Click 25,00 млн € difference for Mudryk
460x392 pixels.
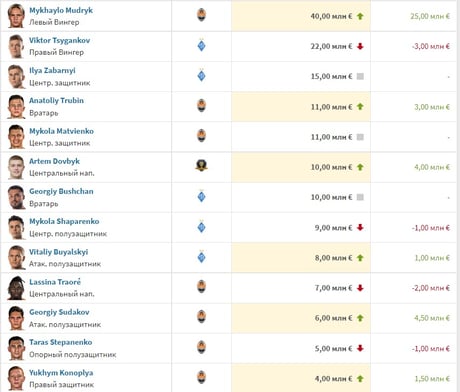point(430,16)
